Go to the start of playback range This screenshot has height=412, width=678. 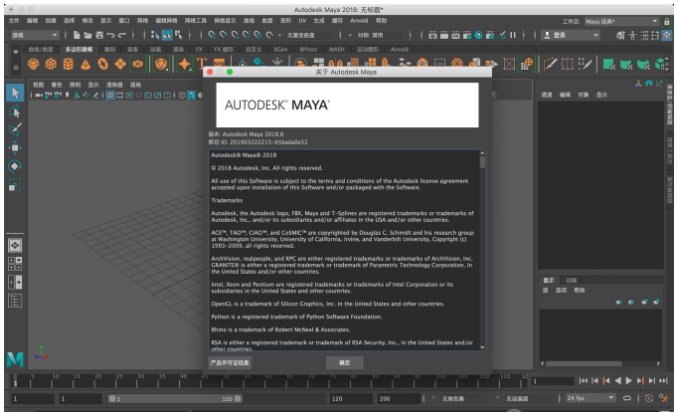coord(583,380)
